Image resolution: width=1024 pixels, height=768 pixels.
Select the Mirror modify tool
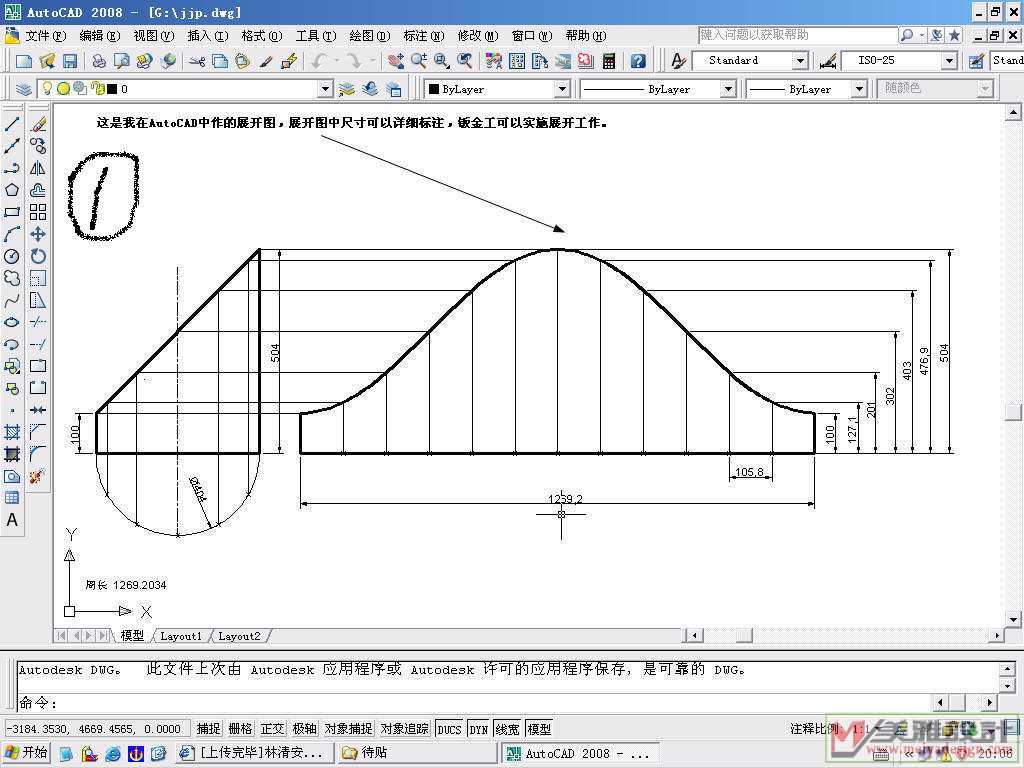click(38, 168)
